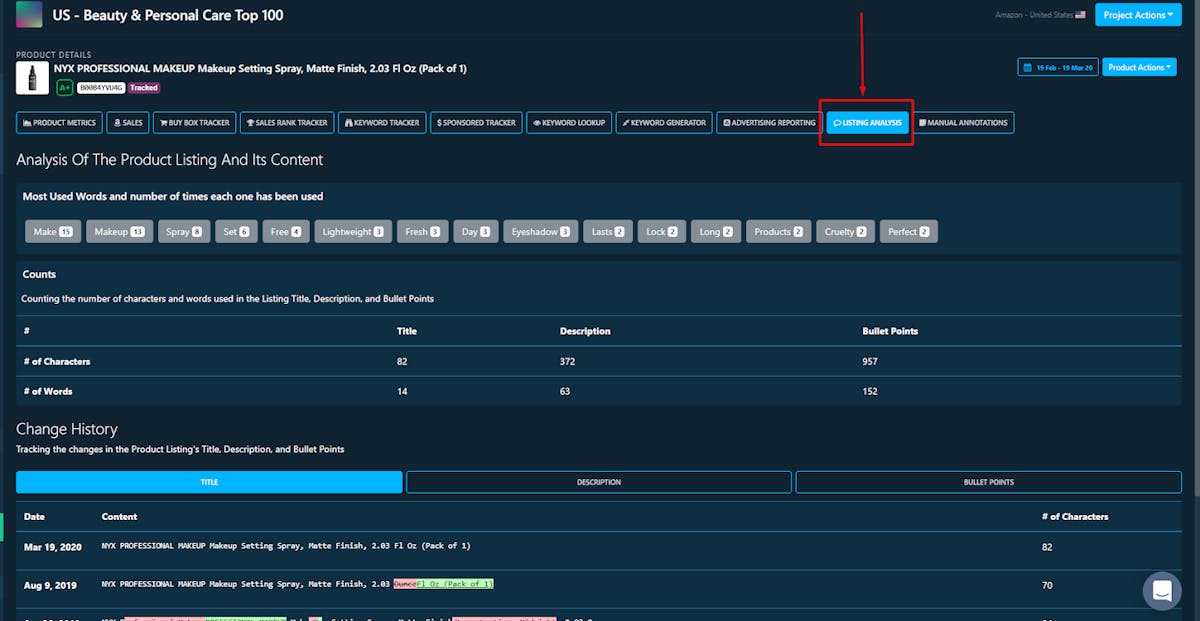Click the Day 3 word tag

pyautogui.click(x=476, y=232)
